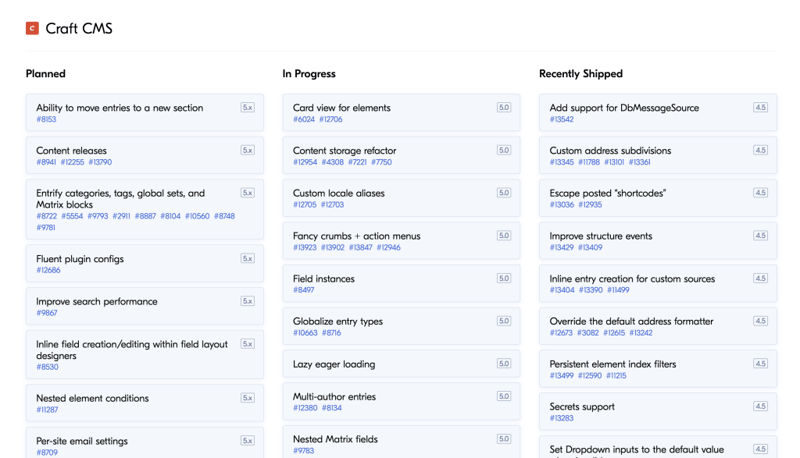Follow the #6024 issue link

pos(303,120)
